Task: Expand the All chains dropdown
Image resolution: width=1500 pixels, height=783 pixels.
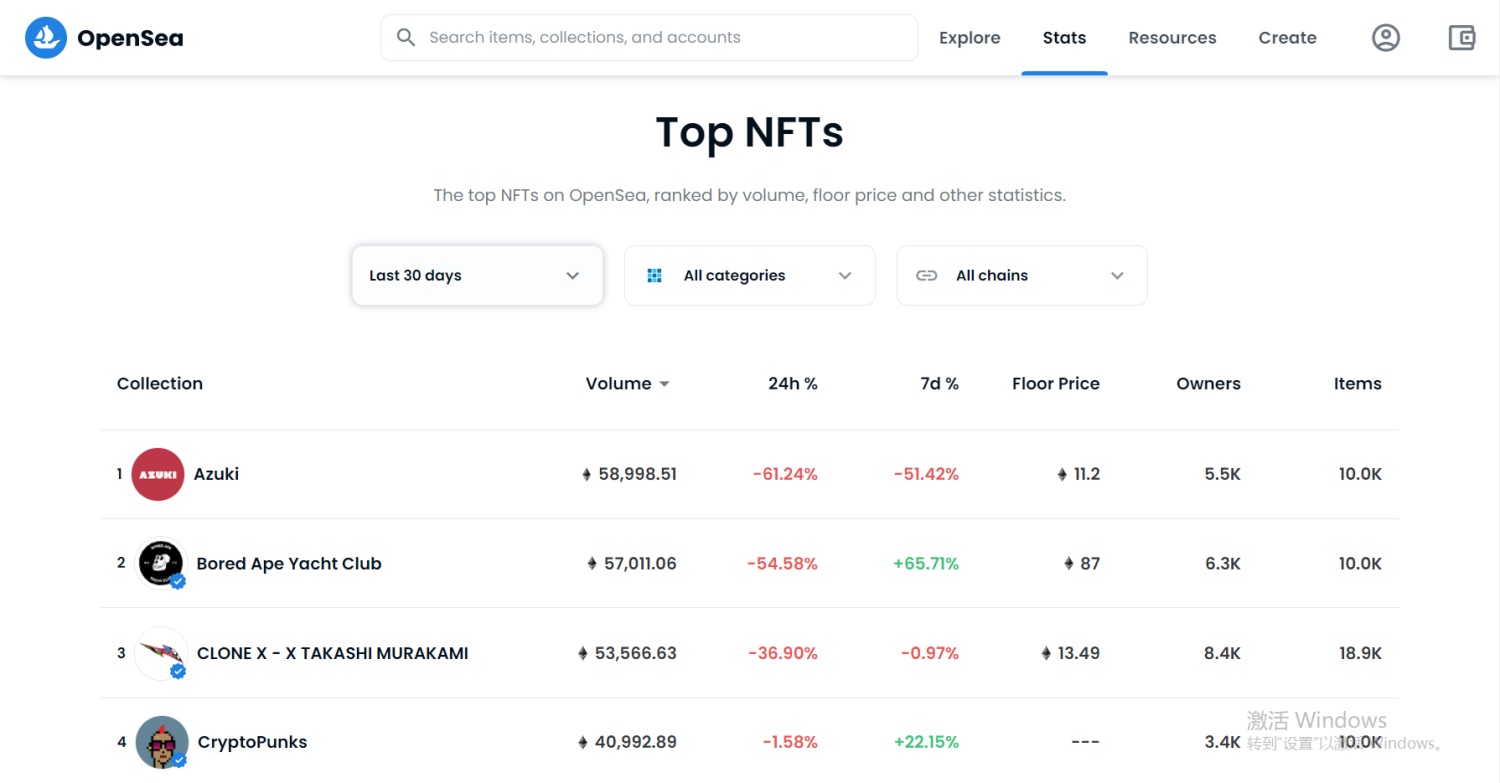Action: pos(1022,276)
